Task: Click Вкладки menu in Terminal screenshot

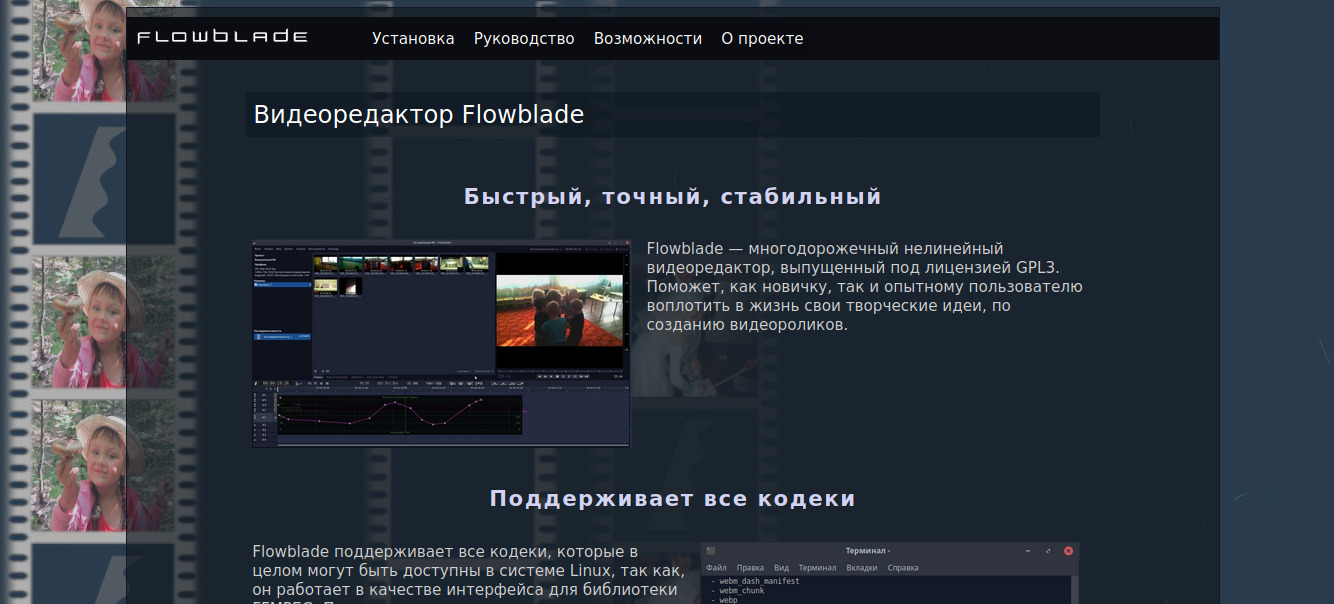Action: (862, 568)
